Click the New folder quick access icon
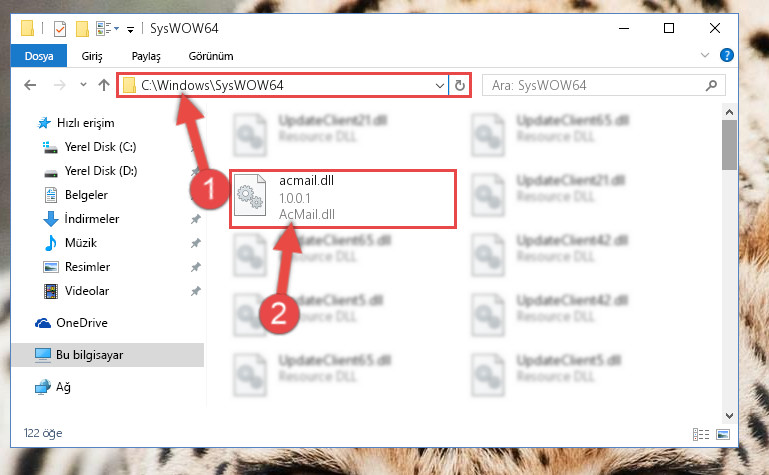 82,29
